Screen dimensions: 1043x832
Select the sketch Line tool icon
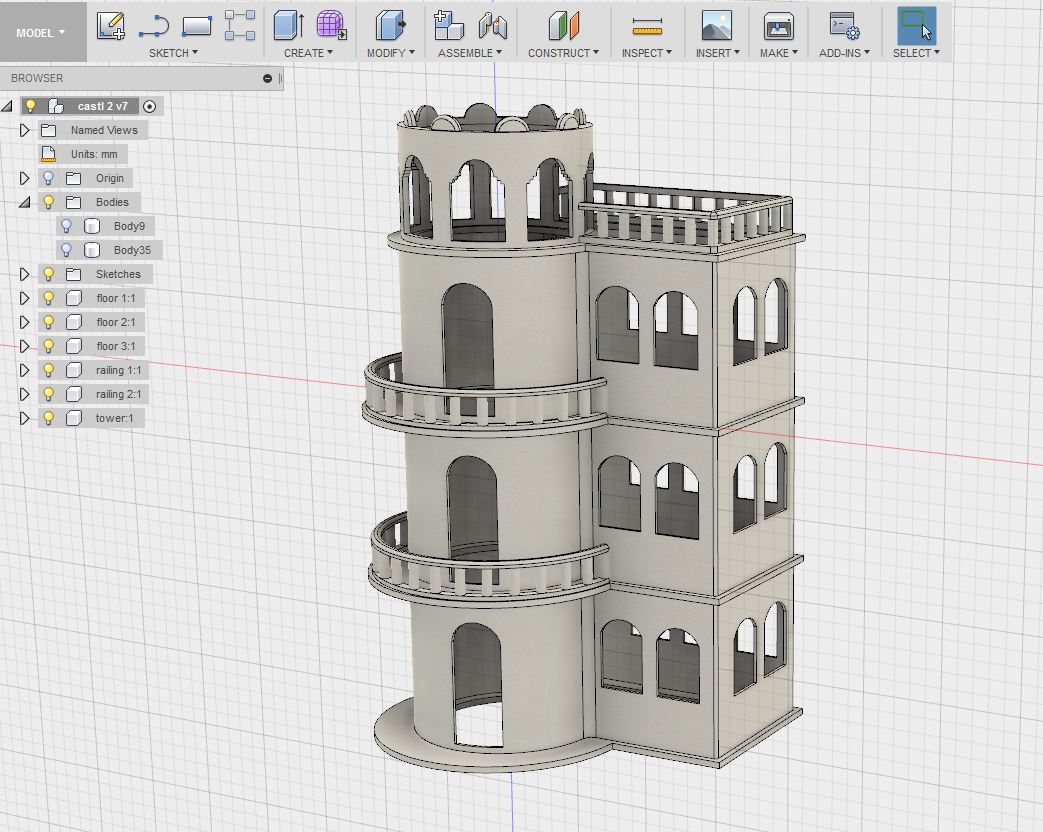tap(154, 27)
